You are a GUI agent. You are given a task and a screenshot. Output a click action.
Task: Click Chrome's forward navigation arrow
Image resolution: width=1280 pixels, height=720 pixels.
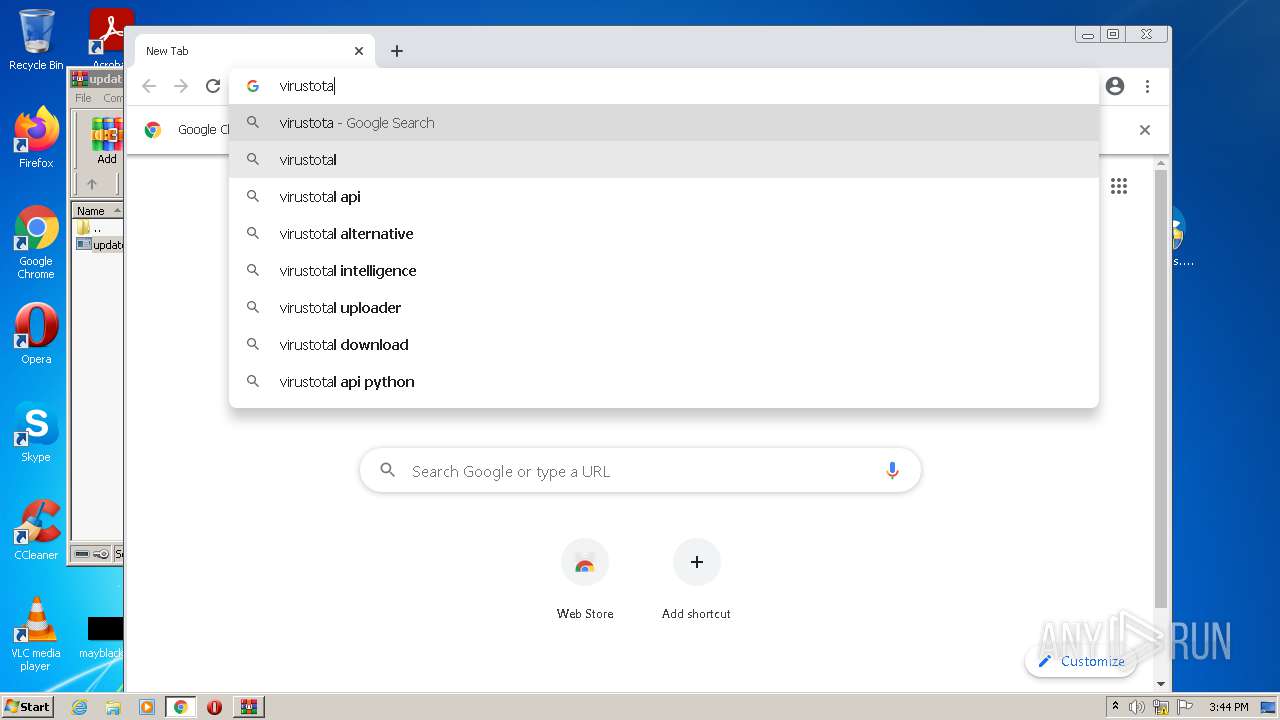[181, 86]
